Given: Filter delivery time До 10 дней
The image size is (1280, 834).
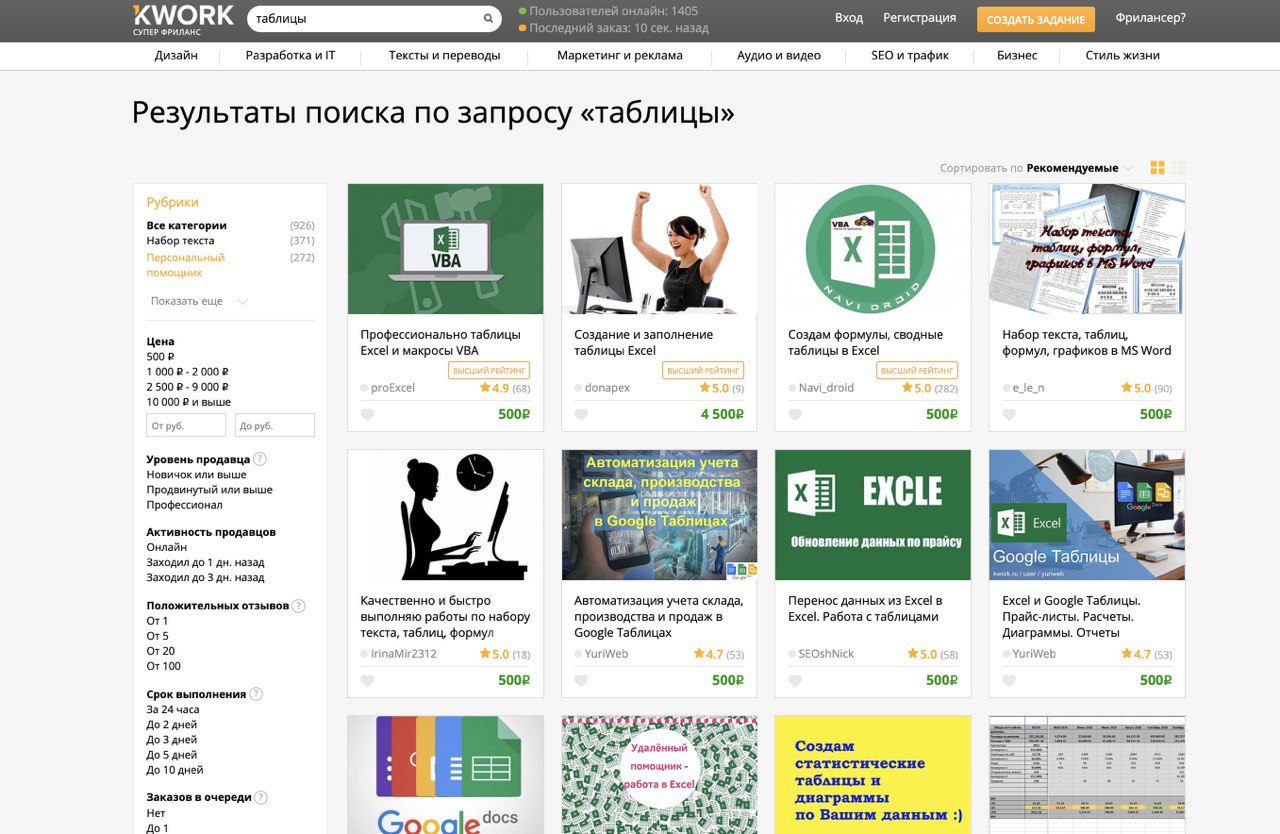Looking at the screenshot, I should pos(175,770).
